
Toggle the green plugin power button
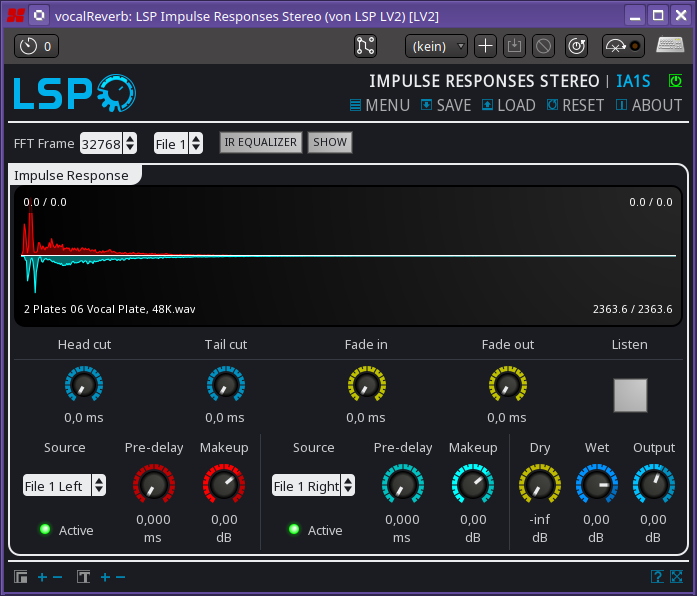pos(675,81)
